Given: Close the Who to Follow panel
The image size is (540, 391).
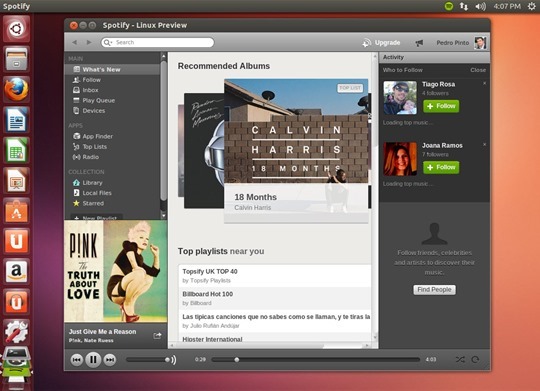Looking at the screenshot, I should coord(478,70).
